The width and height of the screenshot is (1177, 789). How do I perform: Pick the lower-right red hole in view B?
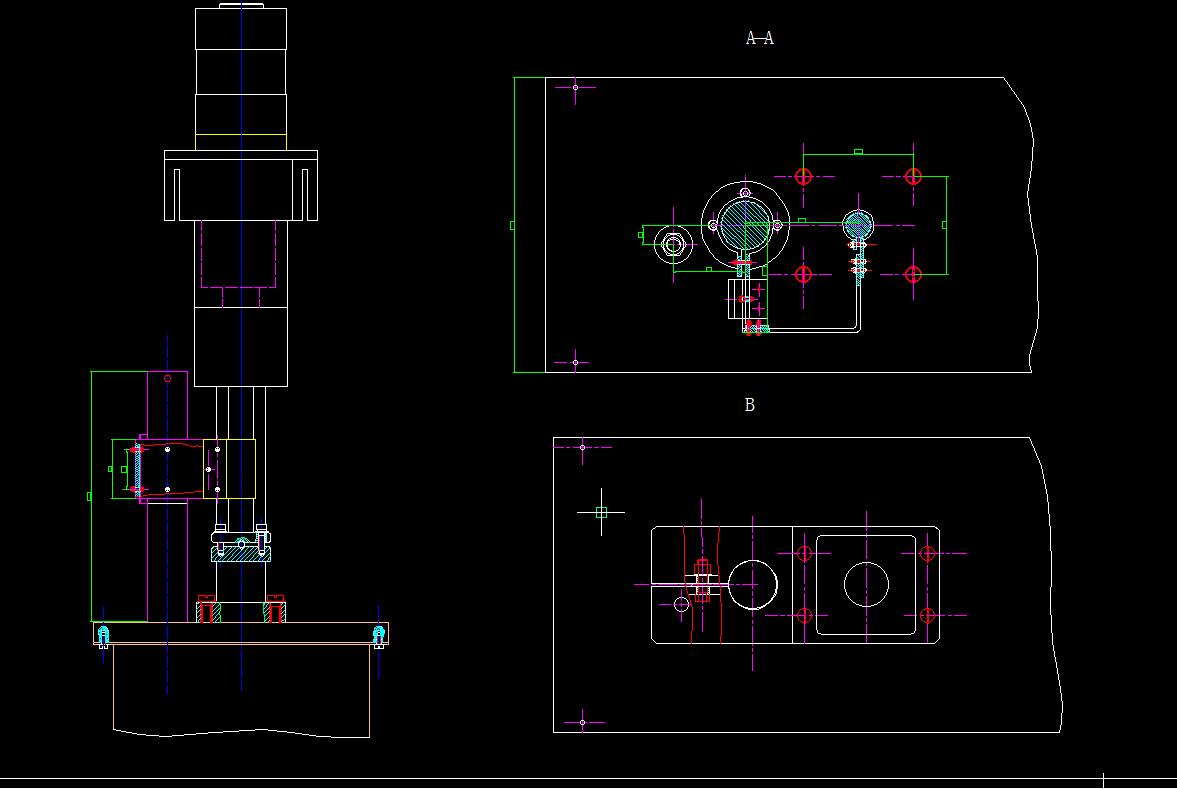point(928,616)
